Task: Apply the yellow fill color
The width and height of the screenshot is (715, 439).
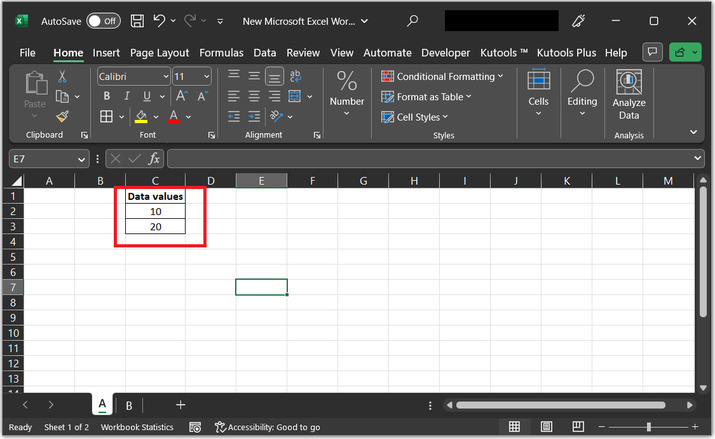Action: tap(141, 117)
